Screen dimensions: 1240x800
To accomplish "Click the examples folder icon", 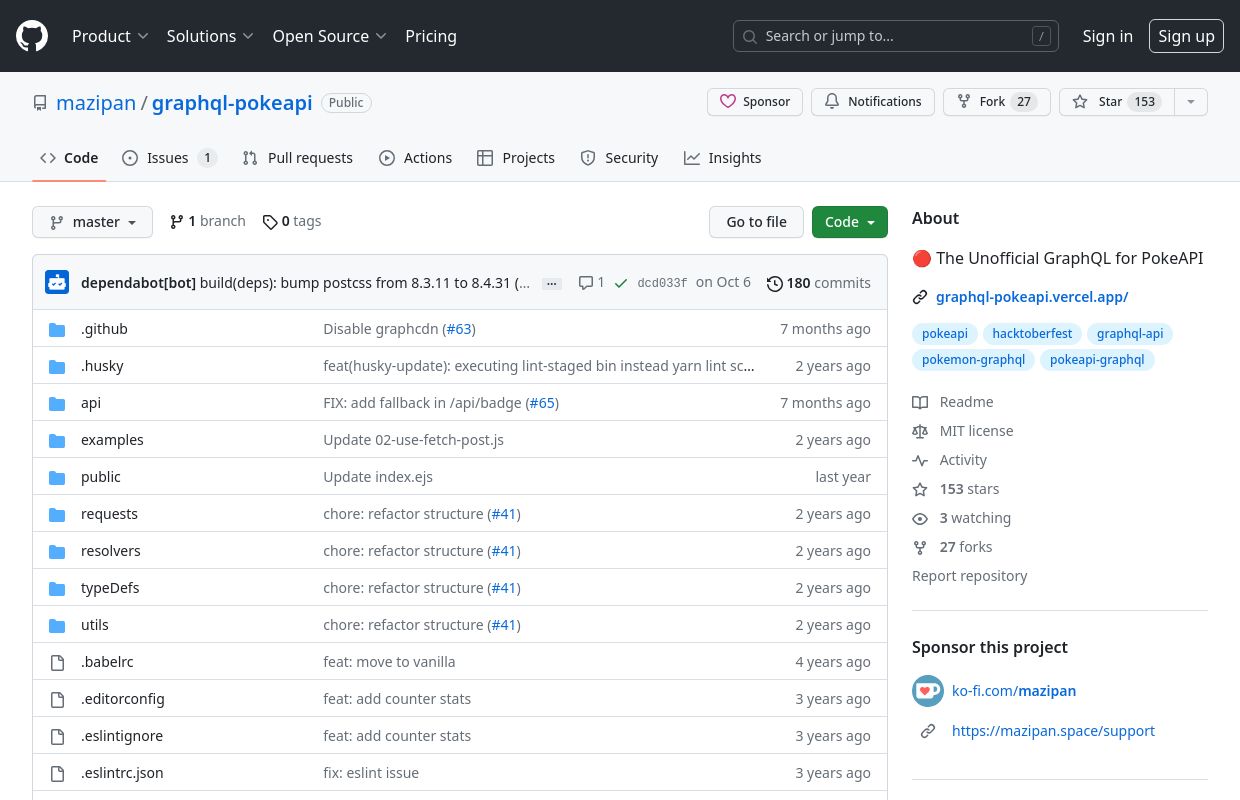I will tap(57, 440).
